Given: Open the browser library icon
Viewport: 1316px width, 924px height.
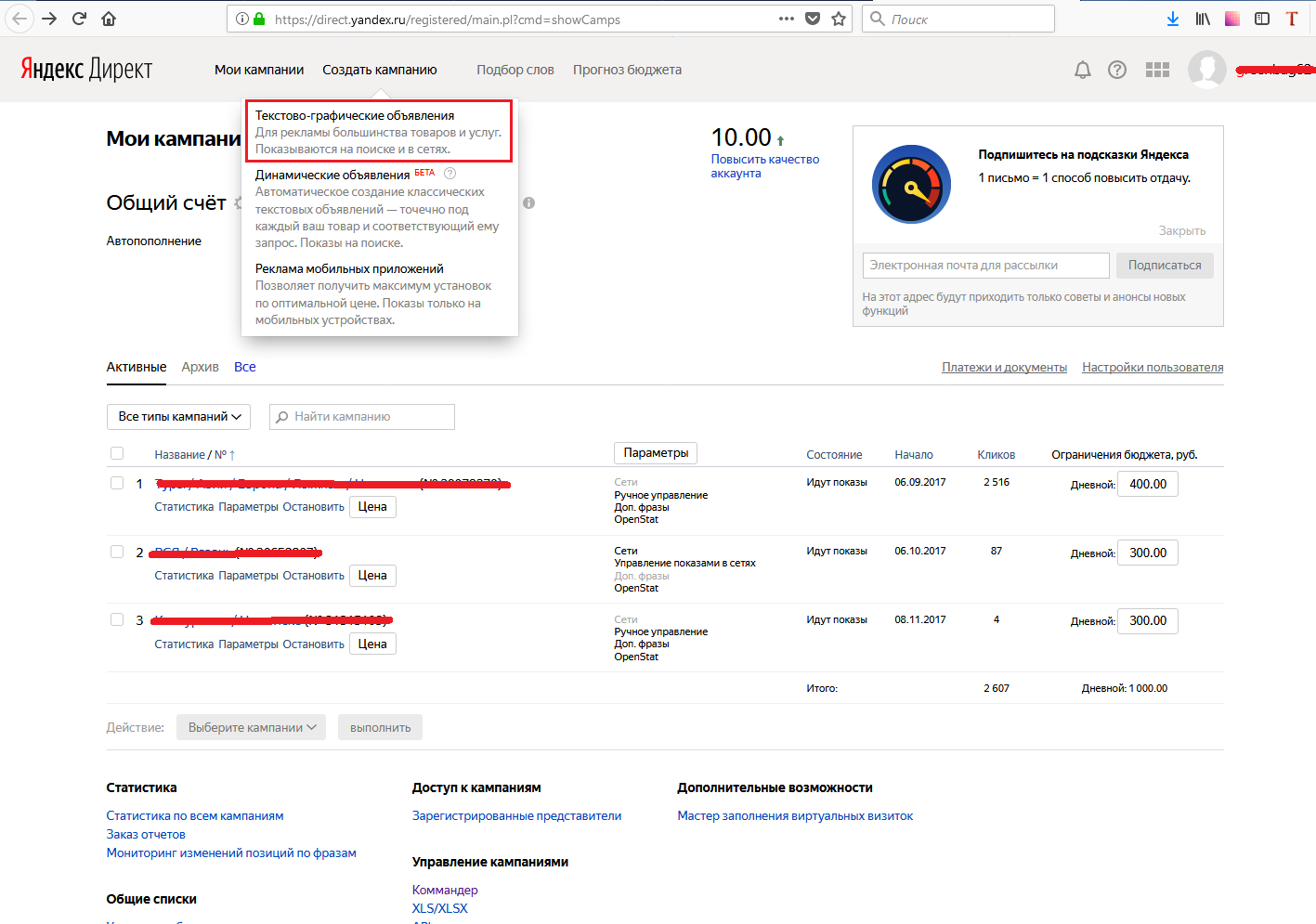Looking at the screenshot, I should click(1203, 19).
